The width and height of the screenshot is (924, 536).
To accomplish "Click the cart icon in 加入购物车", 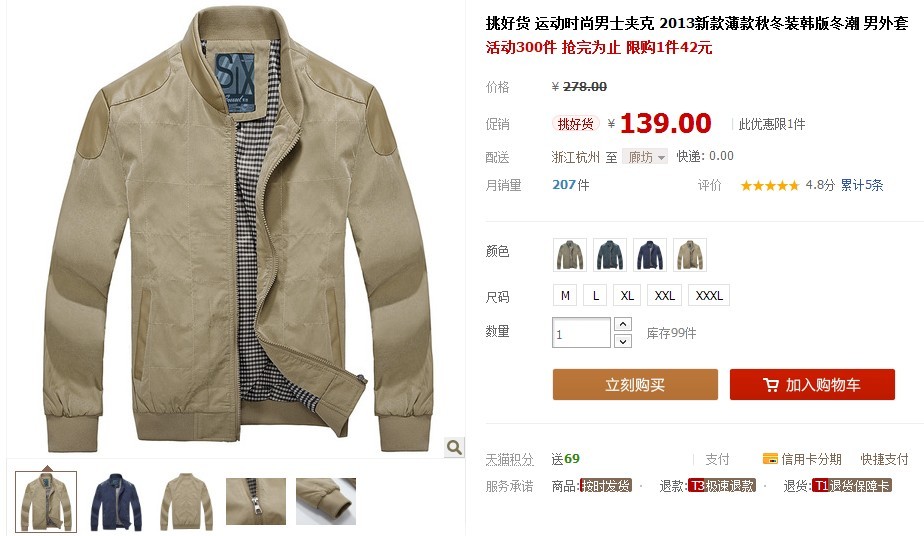I will point(771,385).
